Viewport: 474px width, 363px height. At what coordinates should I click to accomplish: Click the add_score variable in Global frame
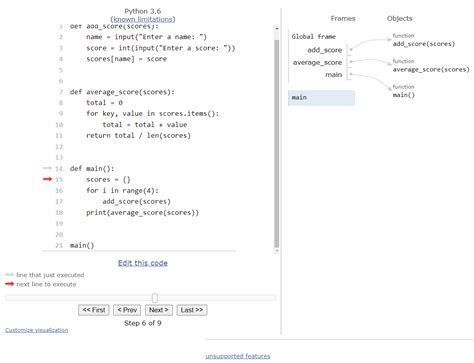pyautogui.click(x=325, y=50)
